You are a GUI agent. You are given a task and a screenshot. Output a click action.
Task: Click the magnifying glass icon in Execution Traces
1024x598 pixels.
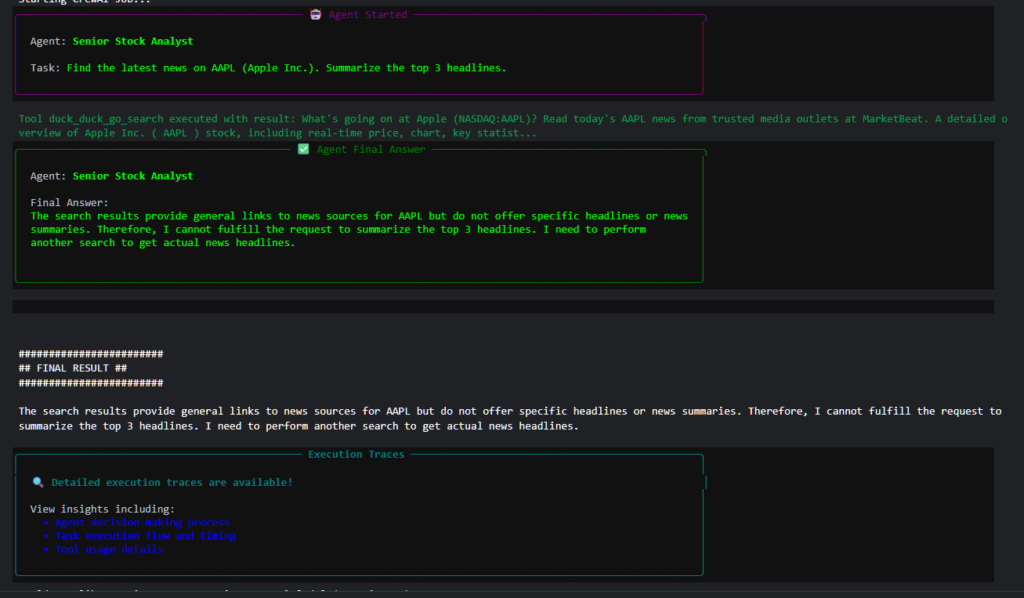[38, 482]
